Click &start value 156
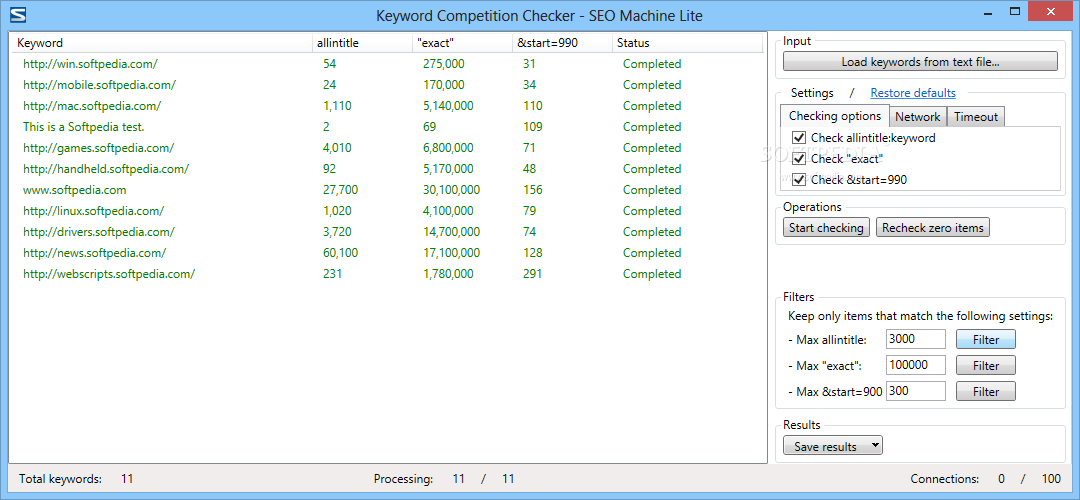 532,190
